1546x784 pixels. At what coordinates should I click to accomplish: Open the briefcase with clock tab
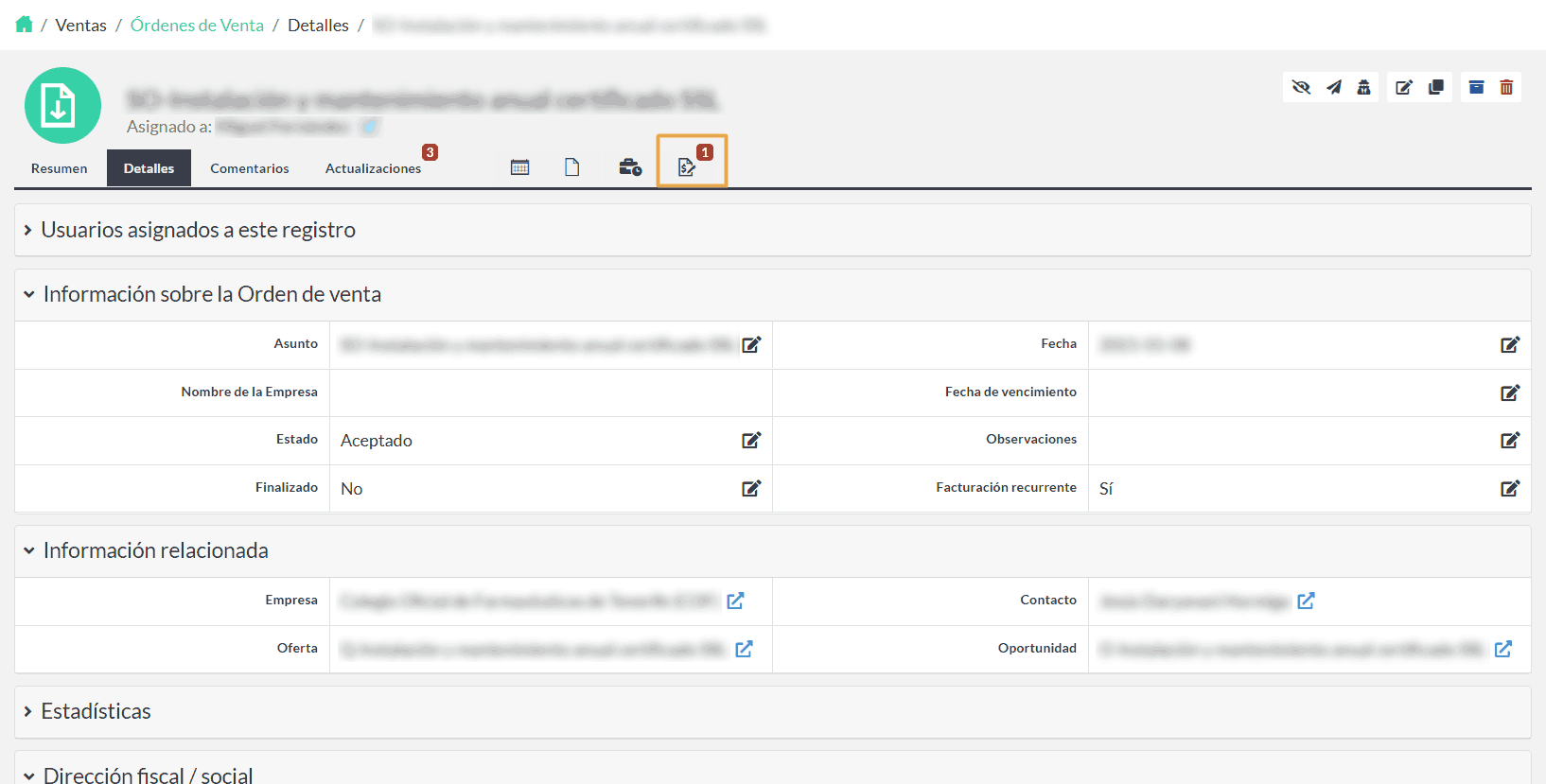[x=630, y=167]
